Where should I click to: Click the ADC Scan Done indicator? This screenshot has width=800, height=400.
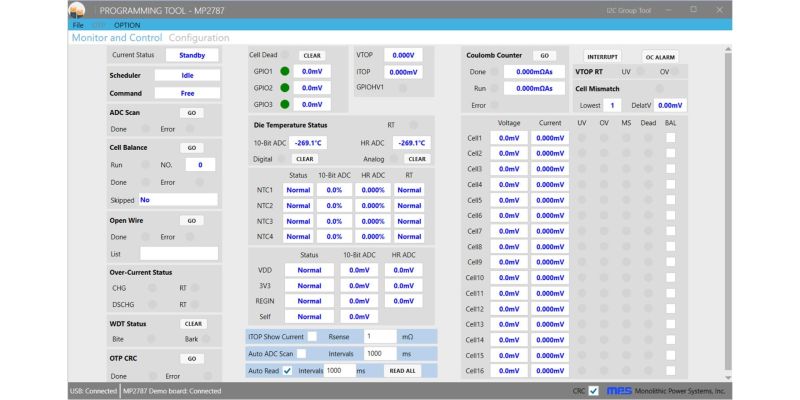[x=145, y=129]
